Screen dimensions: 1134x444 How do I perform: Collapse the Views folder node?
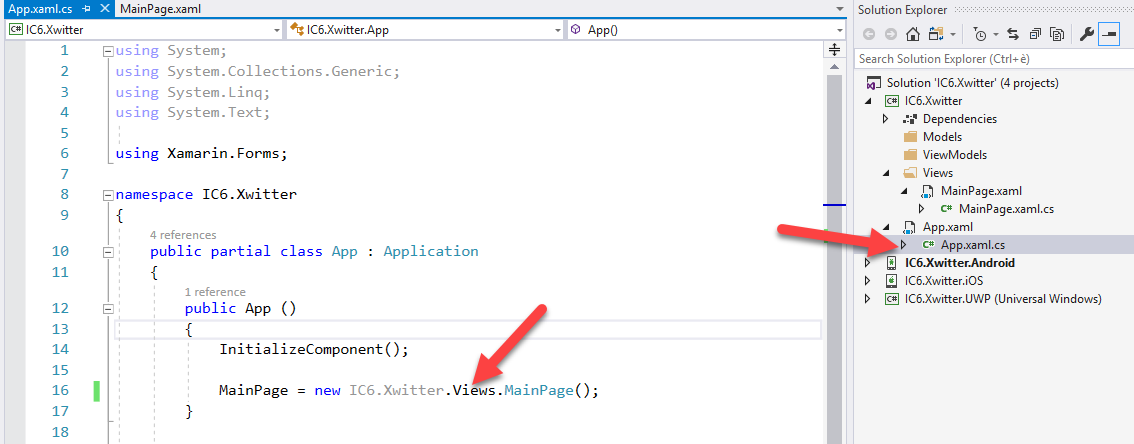tap(885, 173)
